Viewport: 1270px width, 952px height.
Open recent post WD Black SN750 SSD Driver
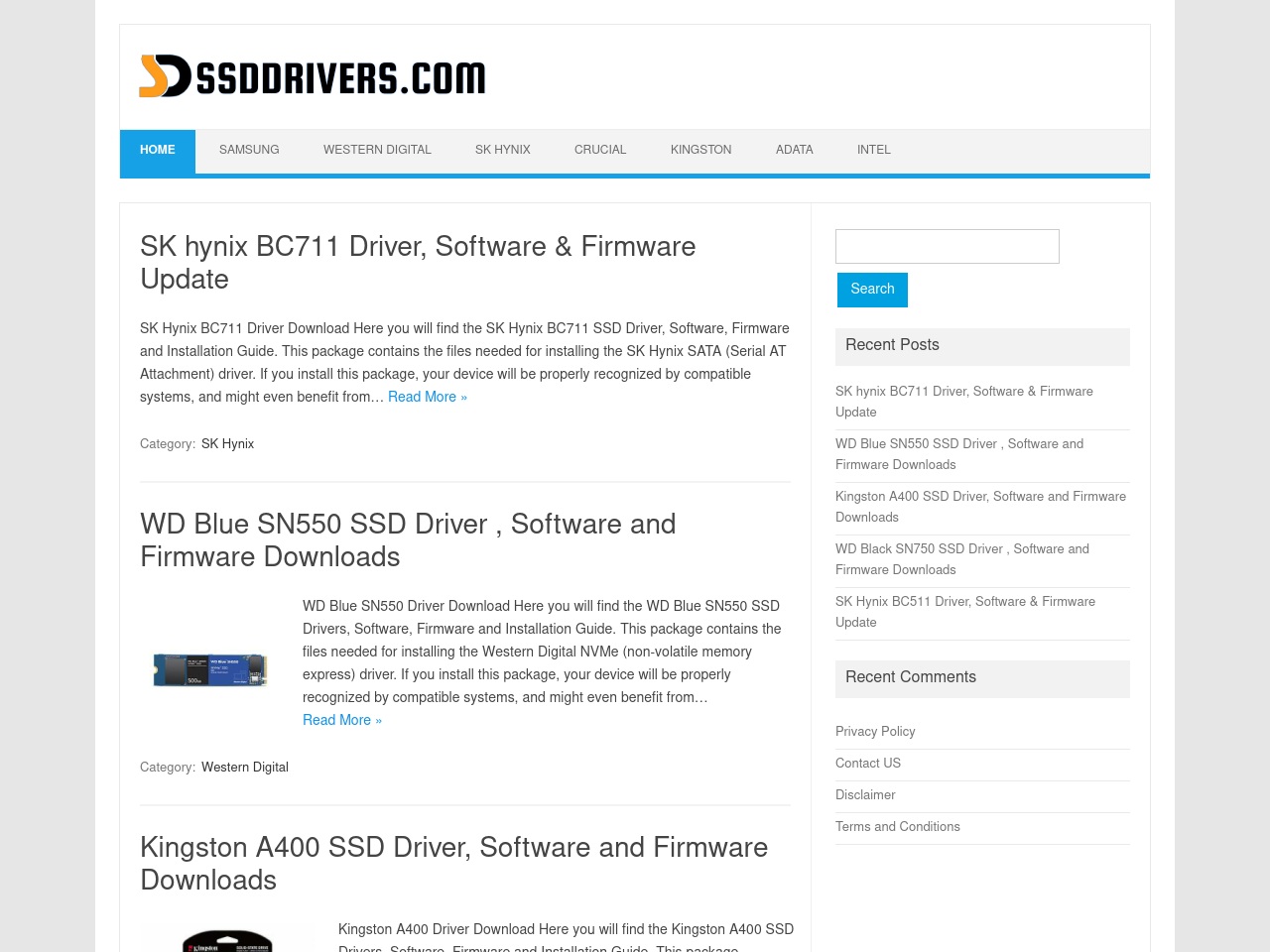(x=962, y=559)
